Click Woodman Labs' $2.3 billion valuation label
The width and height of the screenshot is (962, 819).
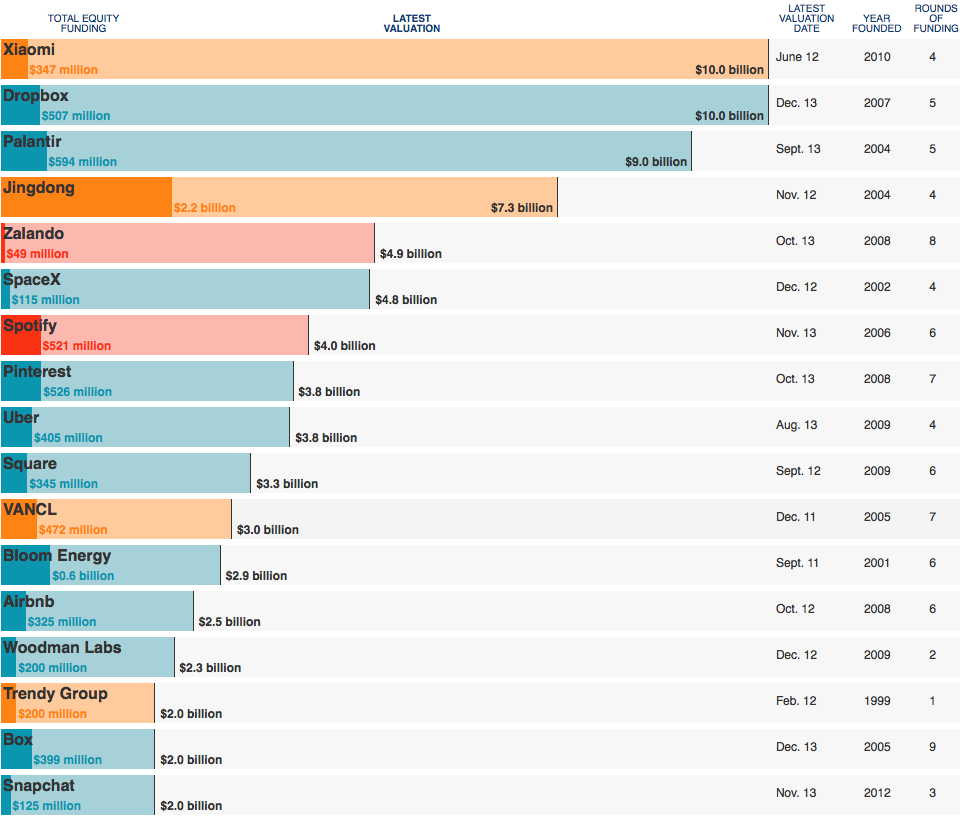[210, 668]
